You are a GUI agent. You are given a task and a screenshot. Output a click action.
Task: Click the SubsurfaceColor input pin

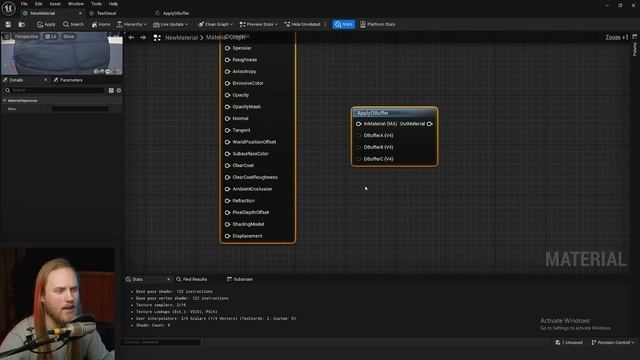[x=228, y=154]
